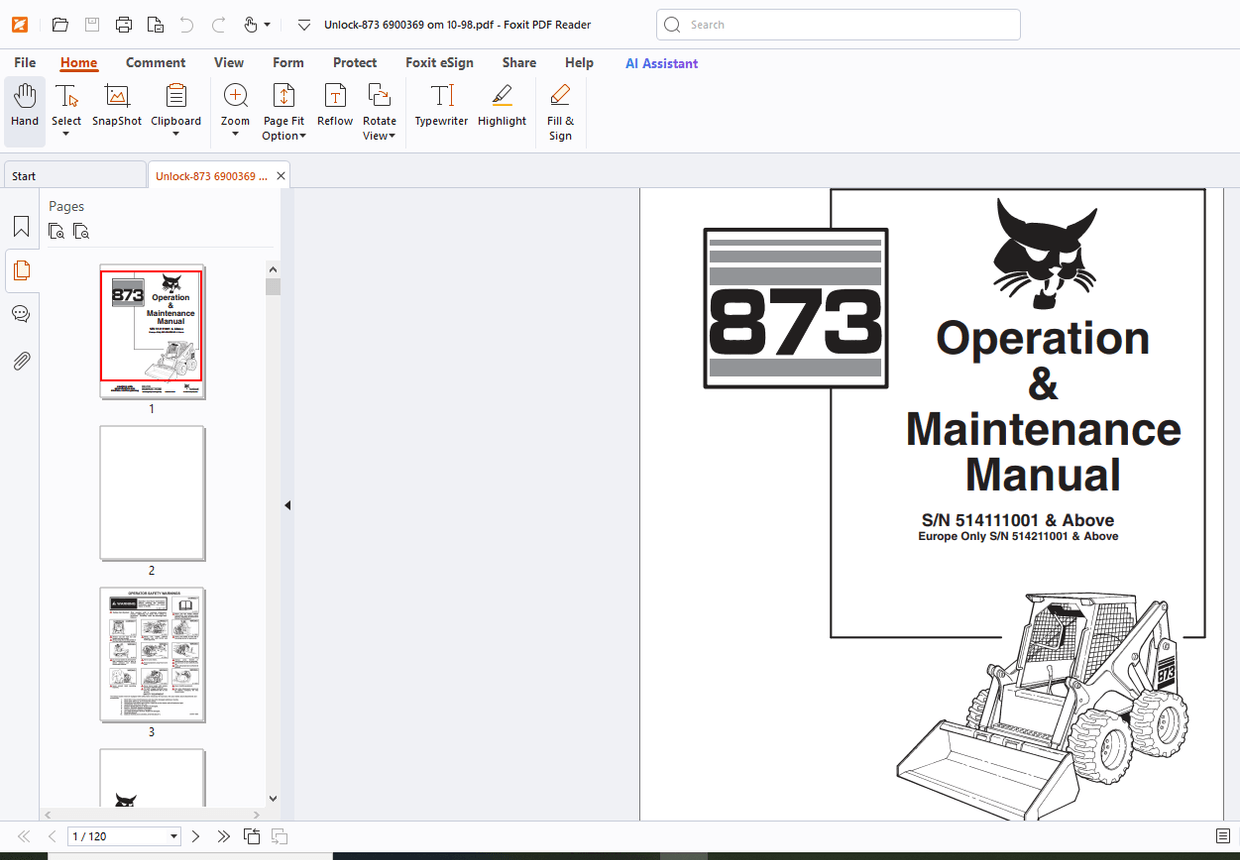Open the Bookmarks side panel
The width and height of the screenshot is (1240, 860).
(x=21, y=226)
